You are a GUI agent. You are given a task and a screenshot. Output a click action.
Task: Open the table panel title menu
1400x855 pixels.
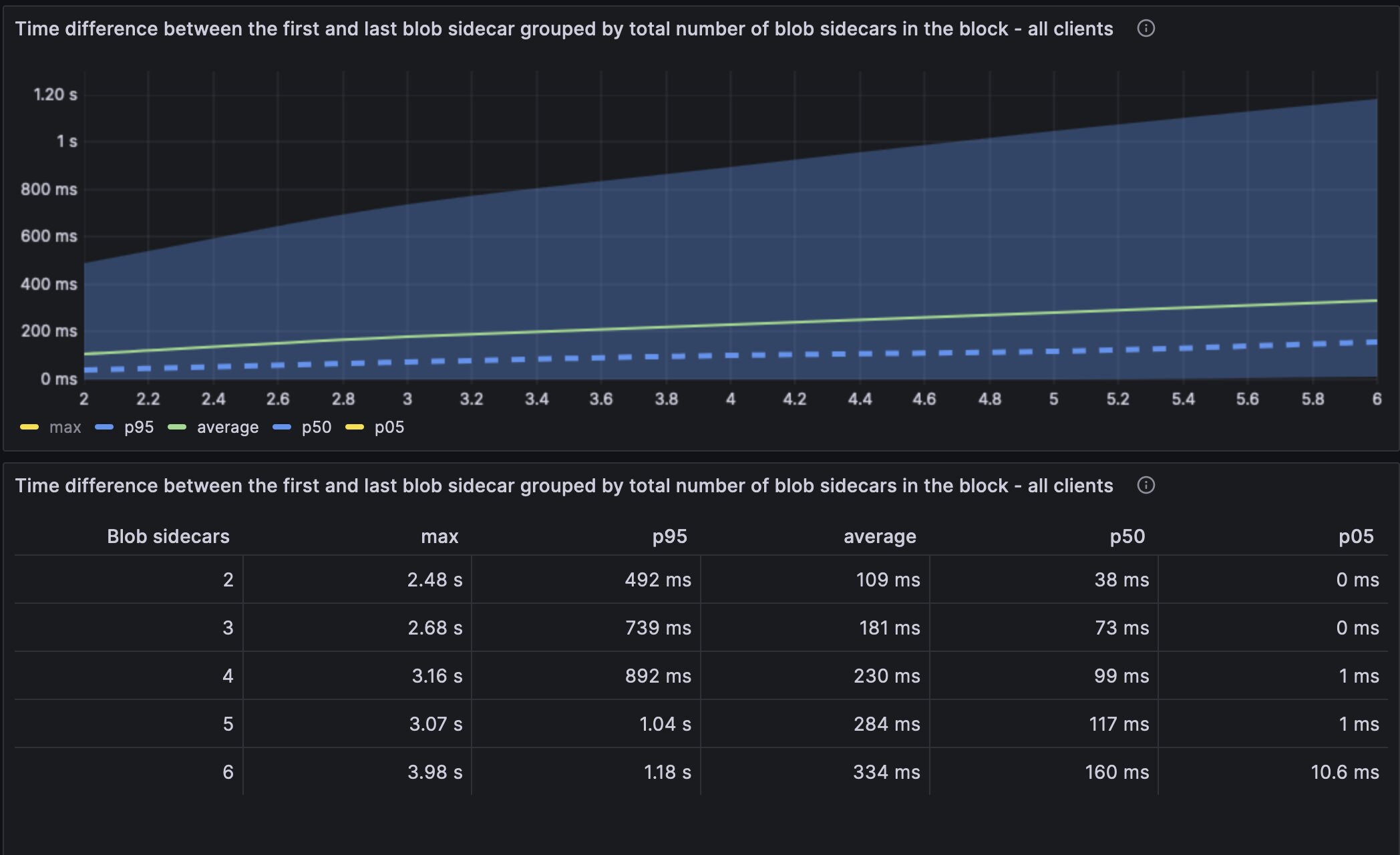[564, 486]
